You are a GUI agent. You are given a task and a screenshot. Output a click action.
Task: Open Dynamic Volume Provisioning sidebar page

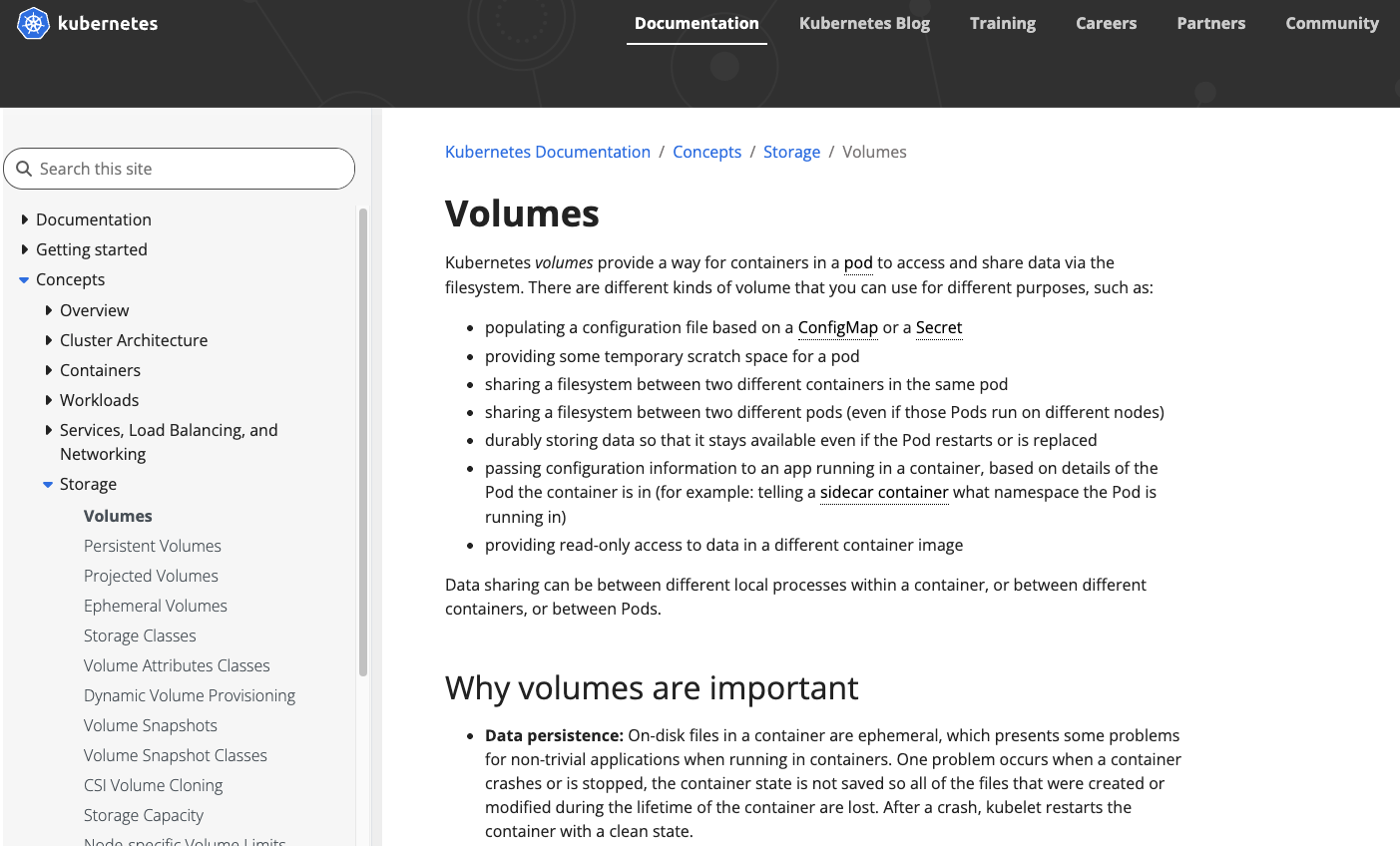(190, 695)
